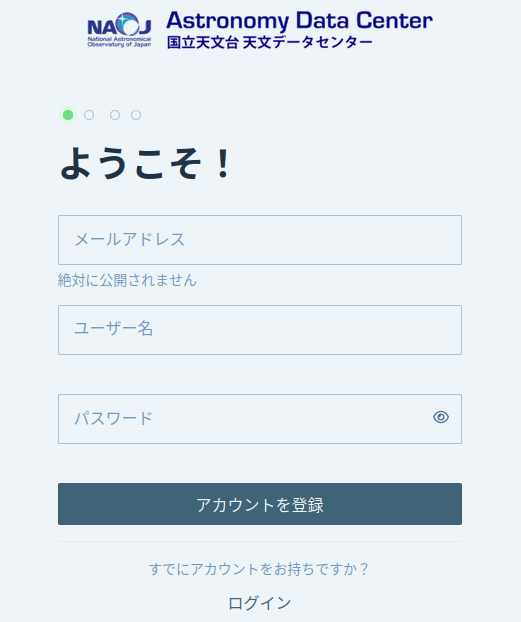Image resolution: width=521 pixels, height=622 pixels.
Task: Jump to the third step indicator dot
Action: click(x=115, y=115)
